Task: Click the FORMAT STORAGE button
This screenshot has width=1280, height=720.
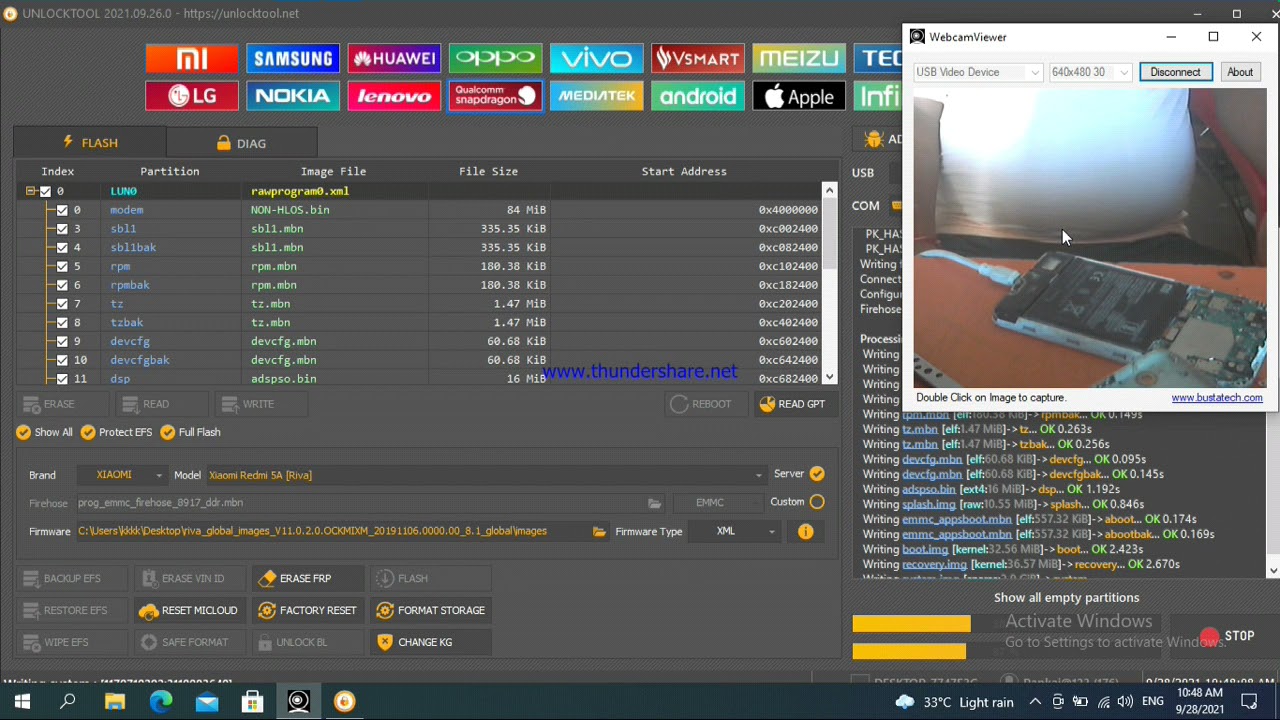Action: click(x=430, y=610)
